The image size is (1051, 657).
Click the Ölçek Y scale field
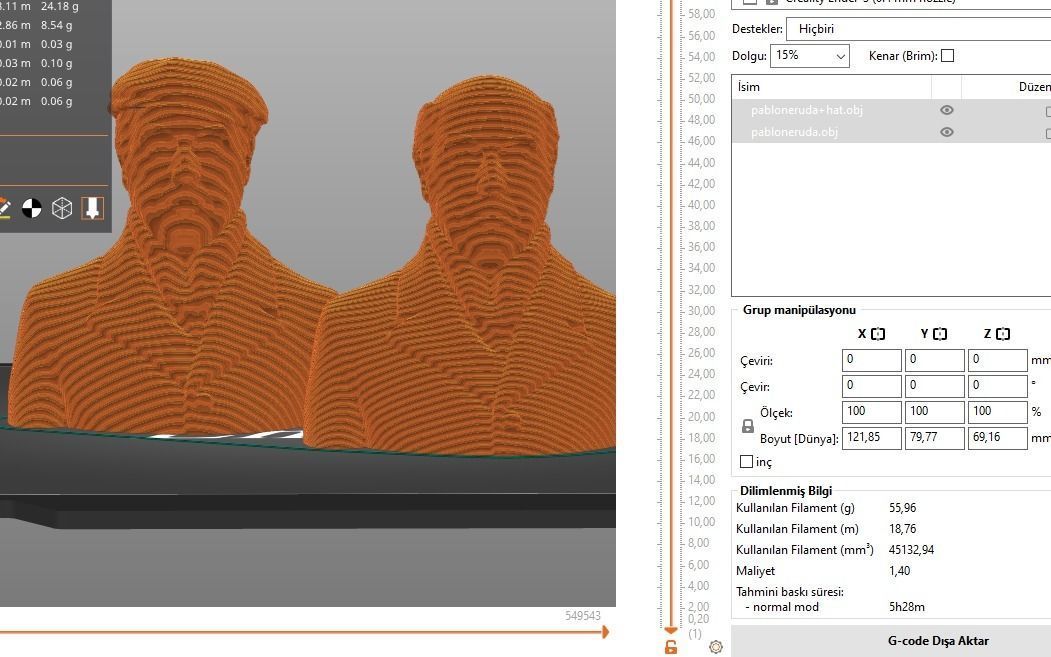pos(934,412)
